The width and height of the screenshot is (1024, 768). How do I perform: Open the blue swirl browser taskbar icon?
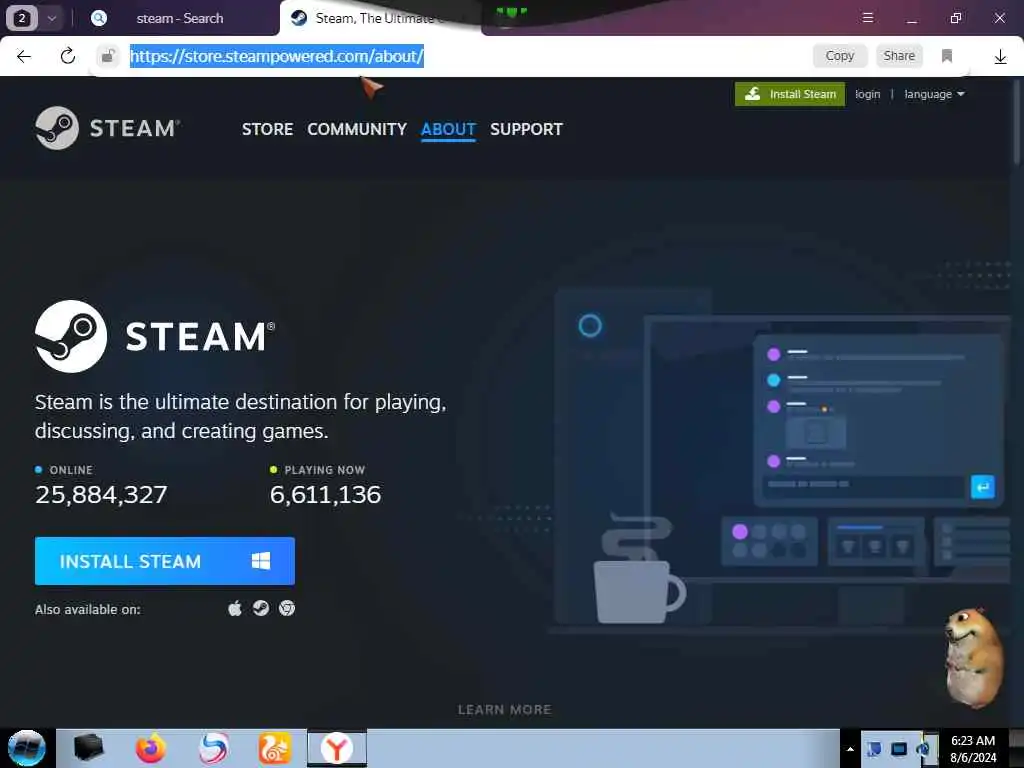point(214,748)
